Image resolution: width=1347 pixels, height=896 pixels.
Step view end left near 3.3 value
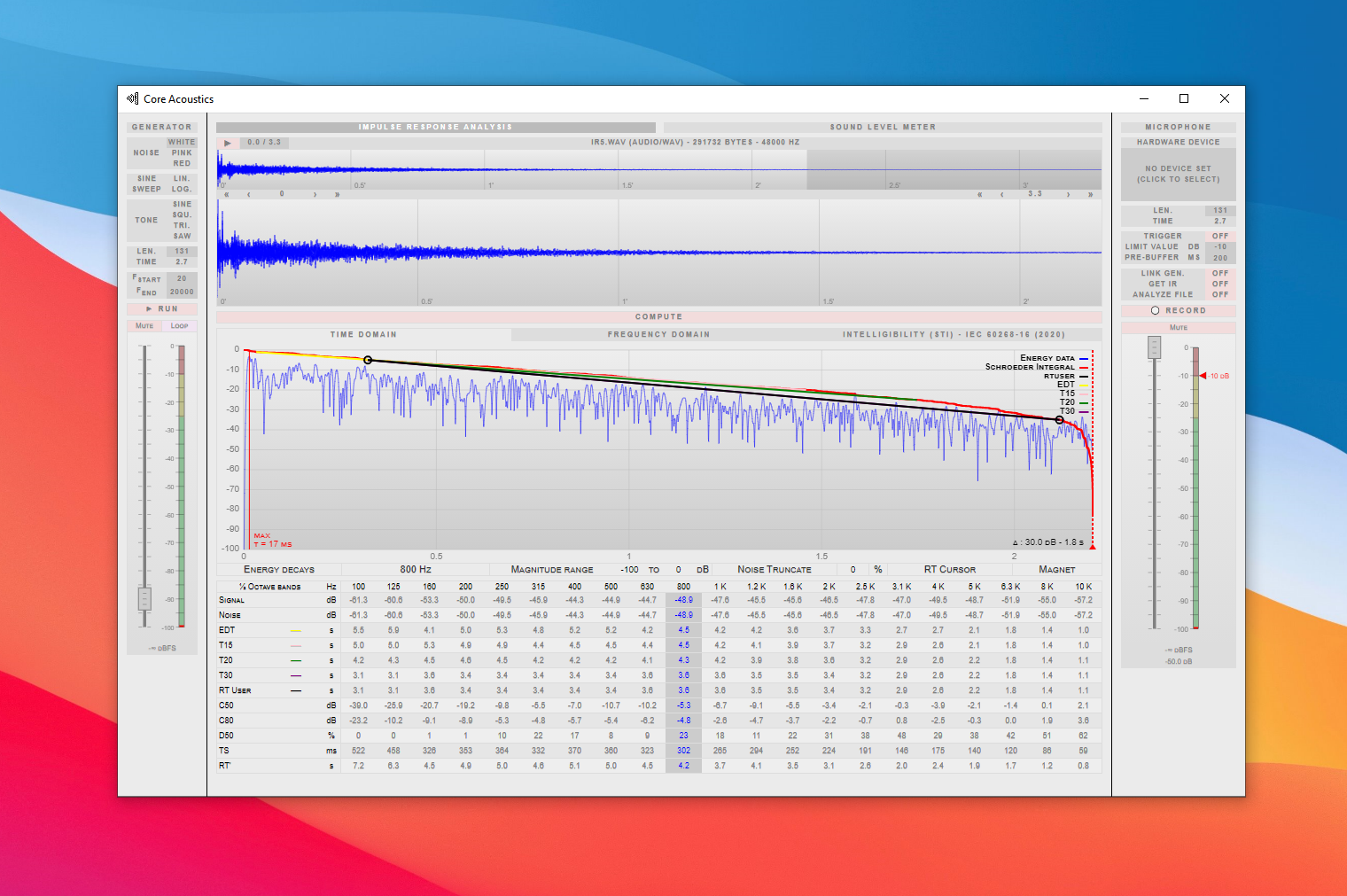[x=1001, y=194]
